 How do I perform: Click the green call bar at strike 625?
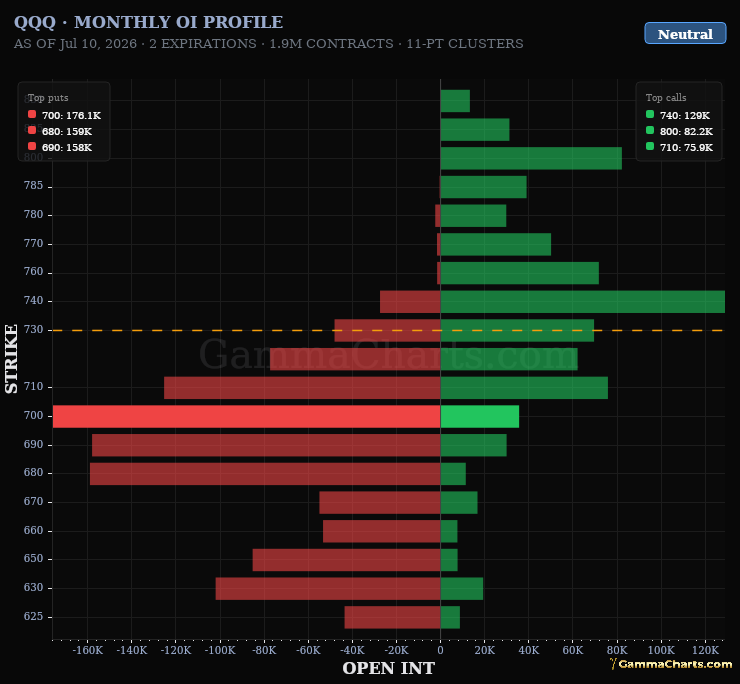(450, 617)
